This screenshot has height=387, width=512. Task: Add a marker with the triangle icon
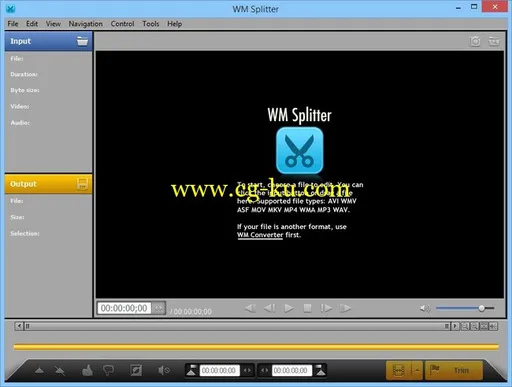(39, 370)
